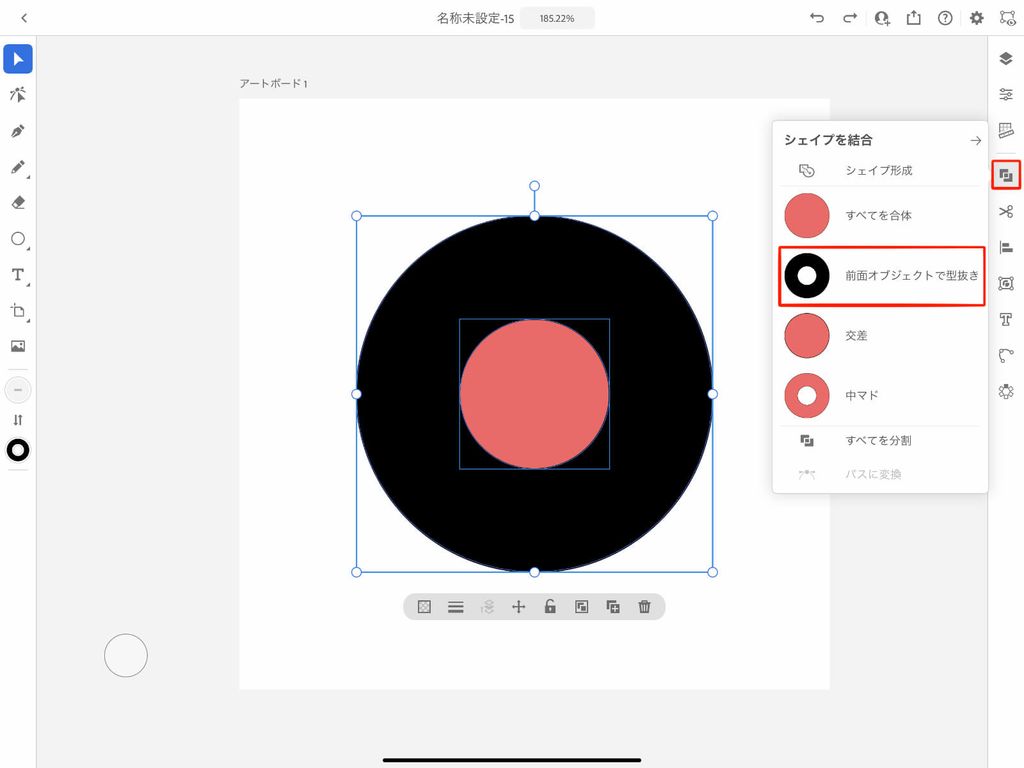Click the move icon in context bar
This screenshot has width=1024, height=768.
tap(519, 607)
